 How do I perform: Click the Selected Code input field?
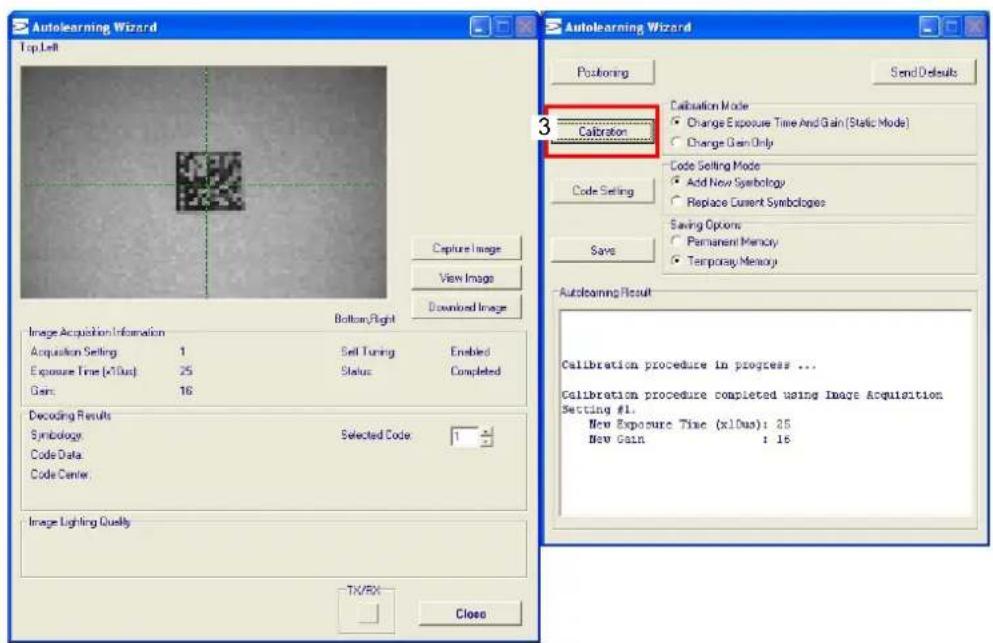[465, 436]
